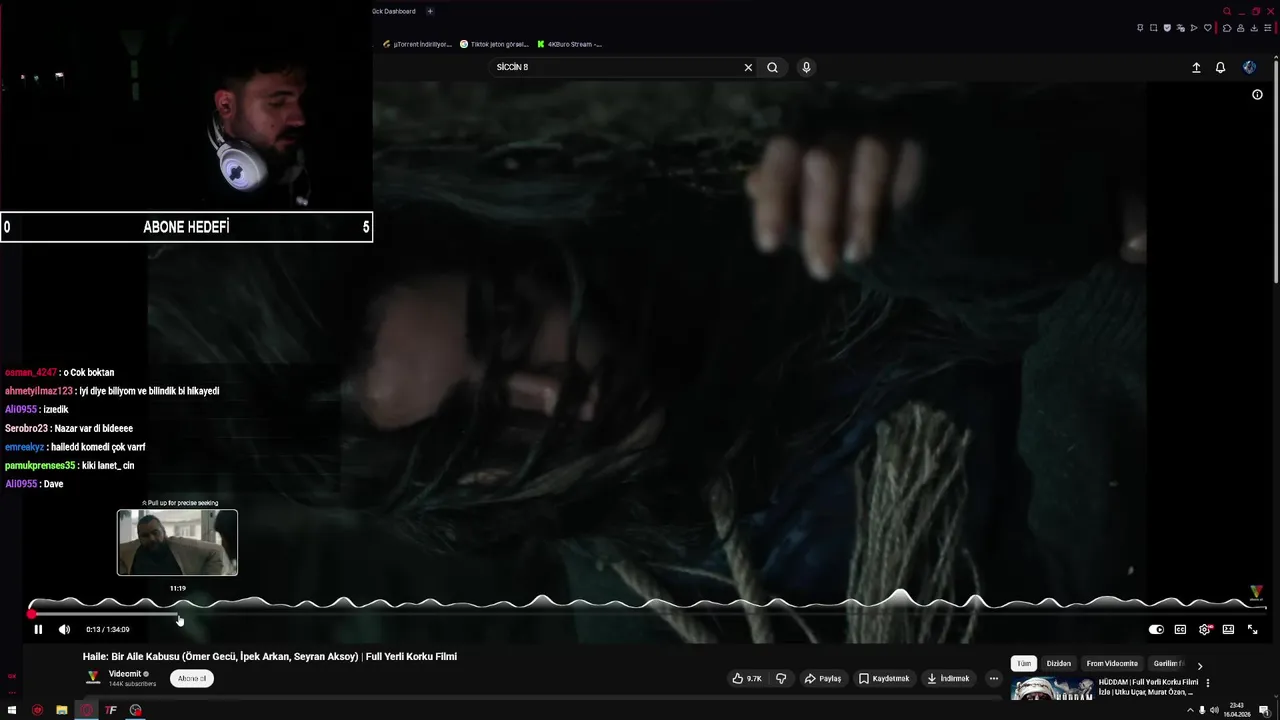Add to bookmarks with the heart icon
The width and height of the screenshot is (1280, 720).
[1208, 28]
